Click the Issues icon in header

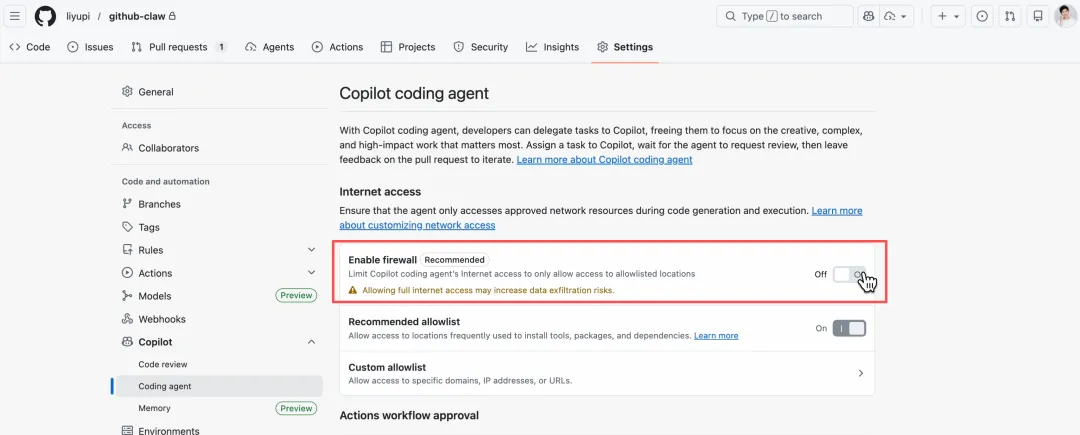(982, 16)
